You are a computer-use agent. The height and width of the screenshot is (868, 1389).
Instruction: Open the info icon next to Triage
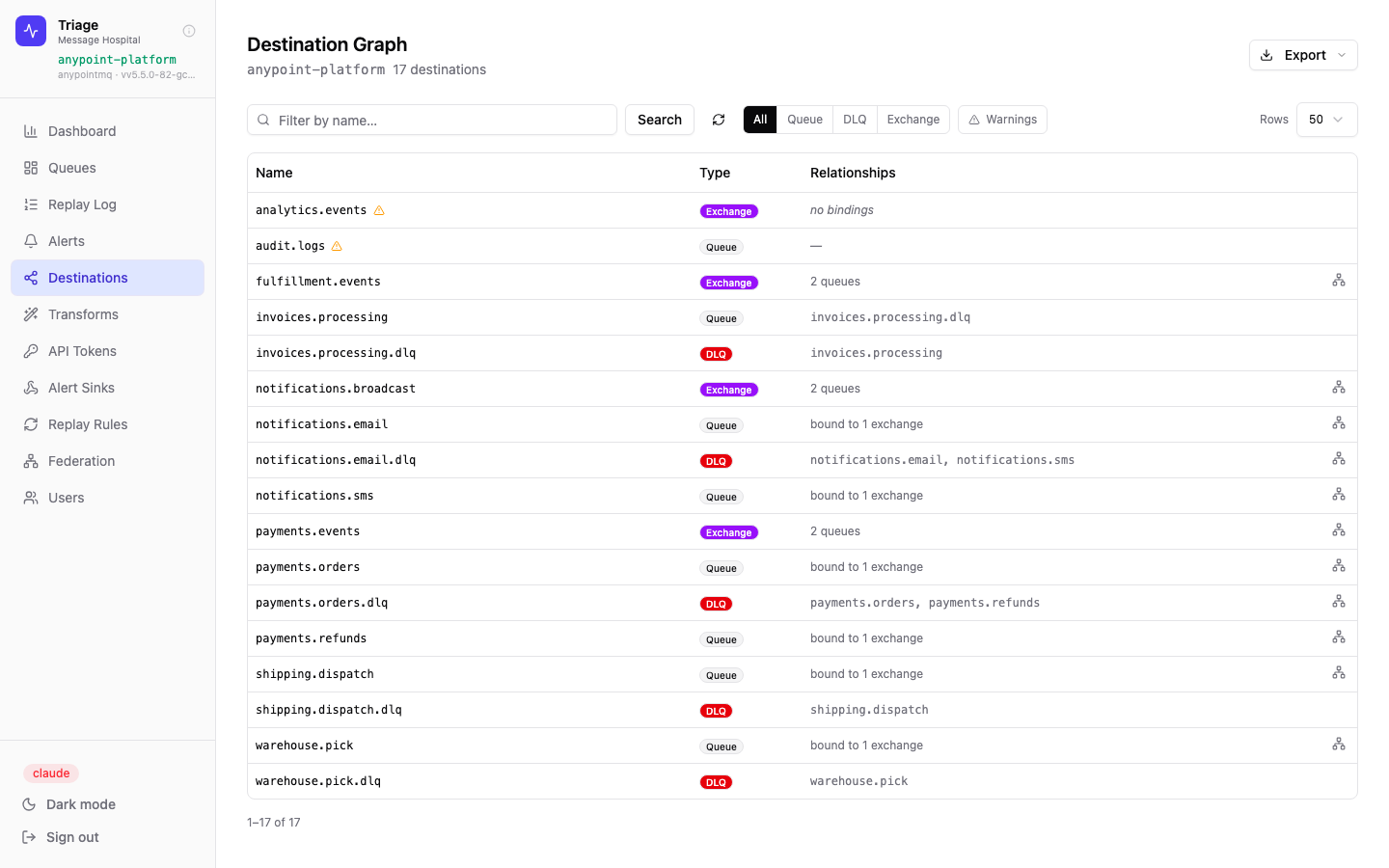(189, 31)
